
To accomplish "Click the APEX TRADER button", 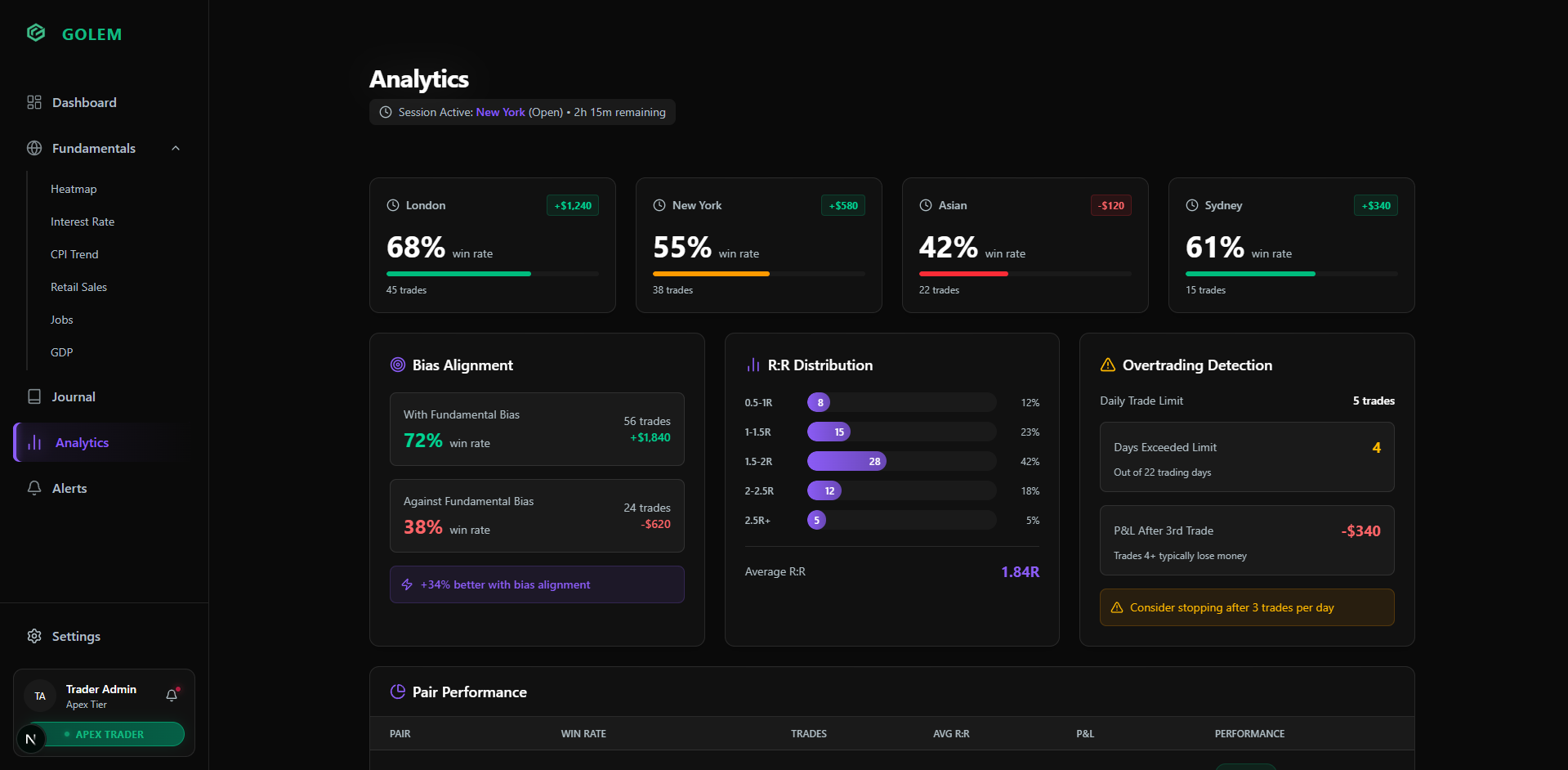I will click(x=114, y=734).
